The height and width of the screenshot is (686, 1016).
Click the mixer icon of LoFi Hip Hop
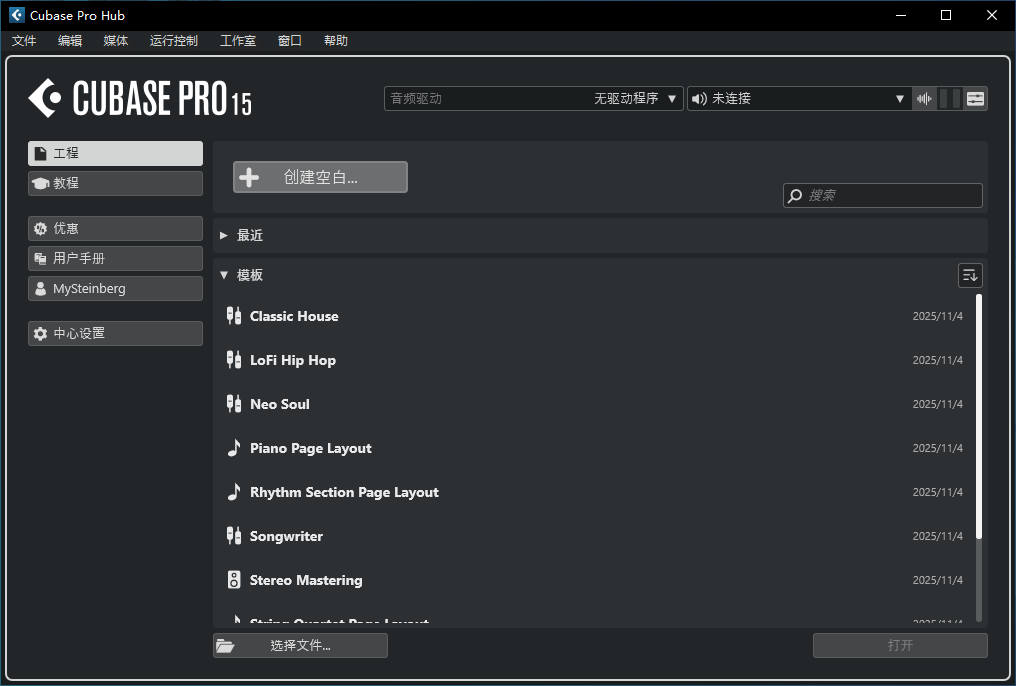[234, 360]
